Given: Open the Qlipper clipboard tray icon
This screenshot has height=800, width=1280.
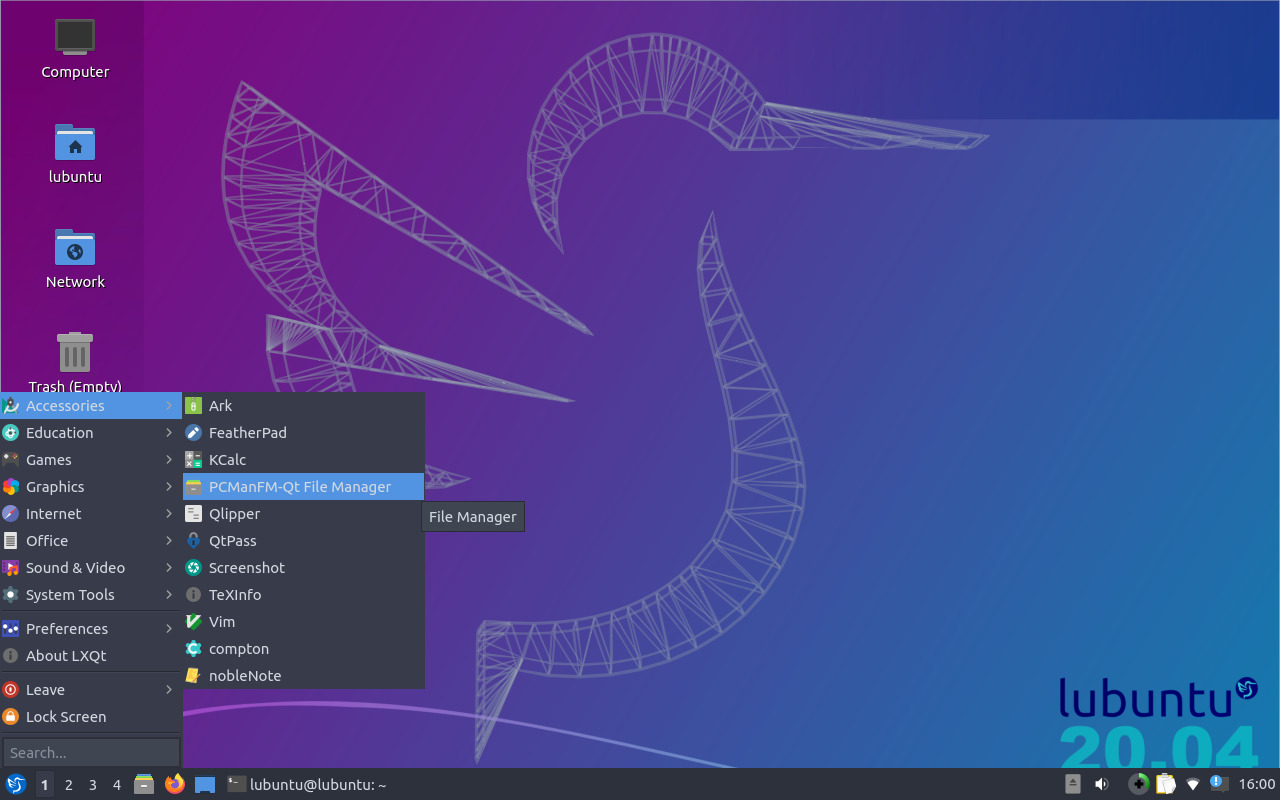Looking at the screenshot, I should tap(1166, 784).
